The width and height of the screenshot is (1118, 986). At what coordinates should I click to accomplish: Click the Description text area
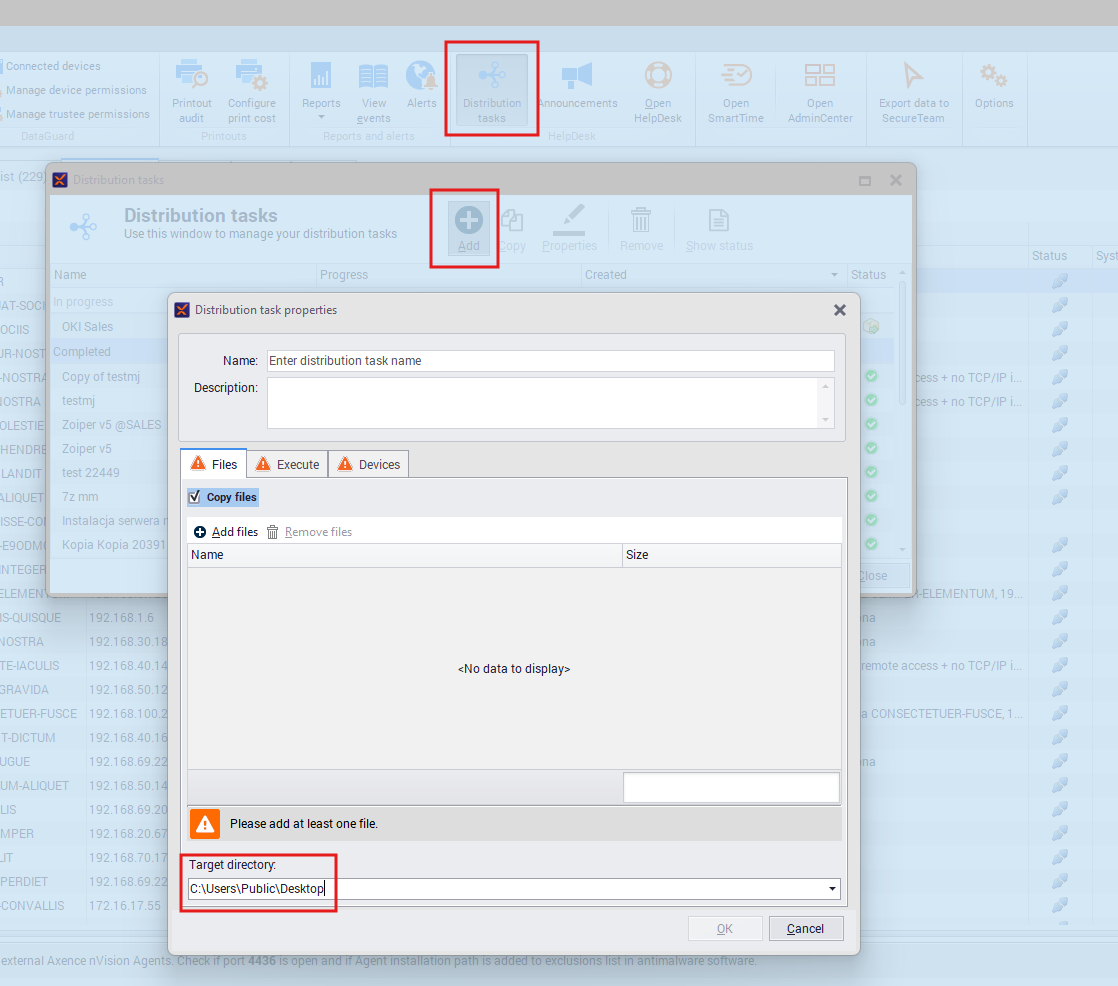pyautogui.click(x=543, y=402)
